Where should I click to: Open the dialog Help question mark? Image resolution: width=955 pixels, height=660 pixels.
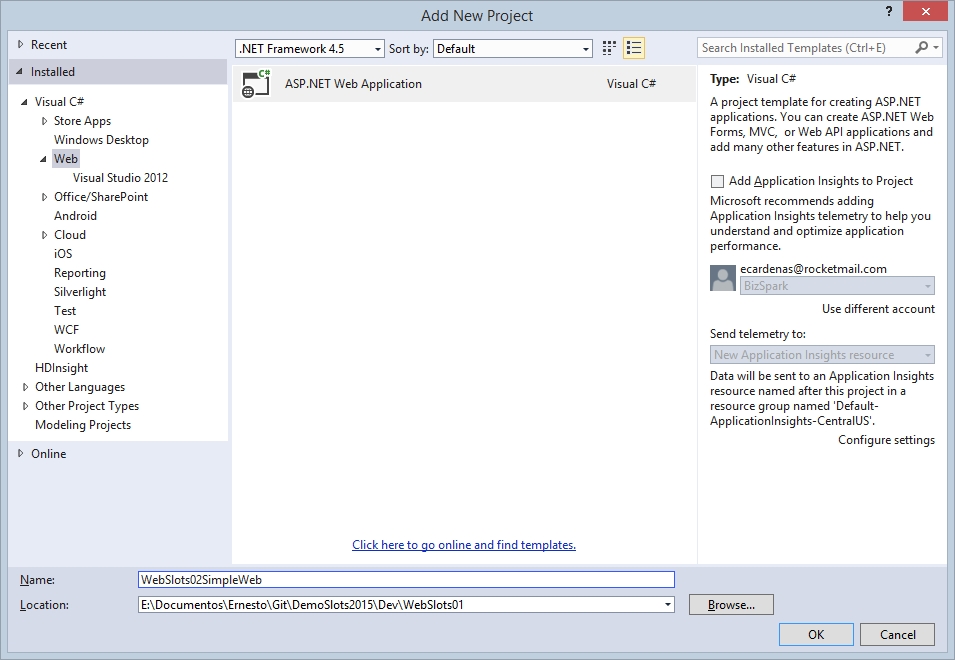[889, 12]
